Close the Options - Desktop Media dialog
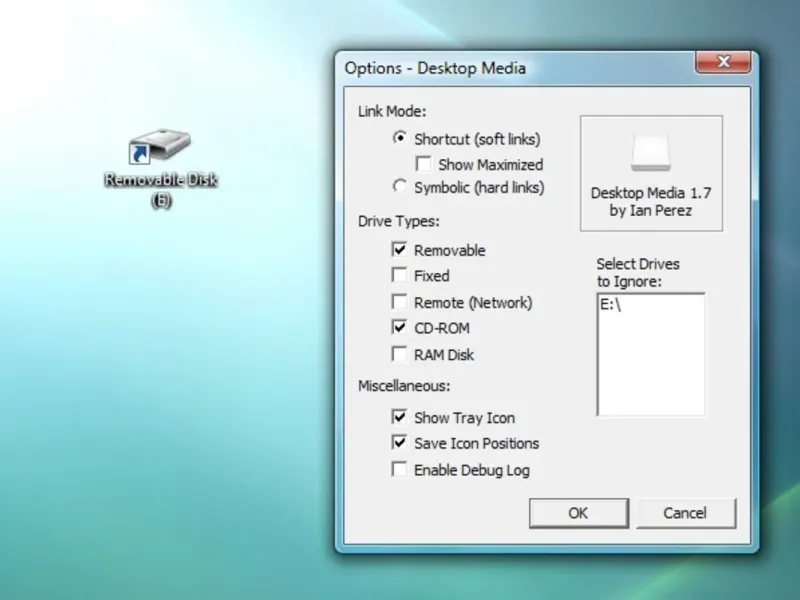Viewport: 800px width, 600px height. [x=723, y=62]
